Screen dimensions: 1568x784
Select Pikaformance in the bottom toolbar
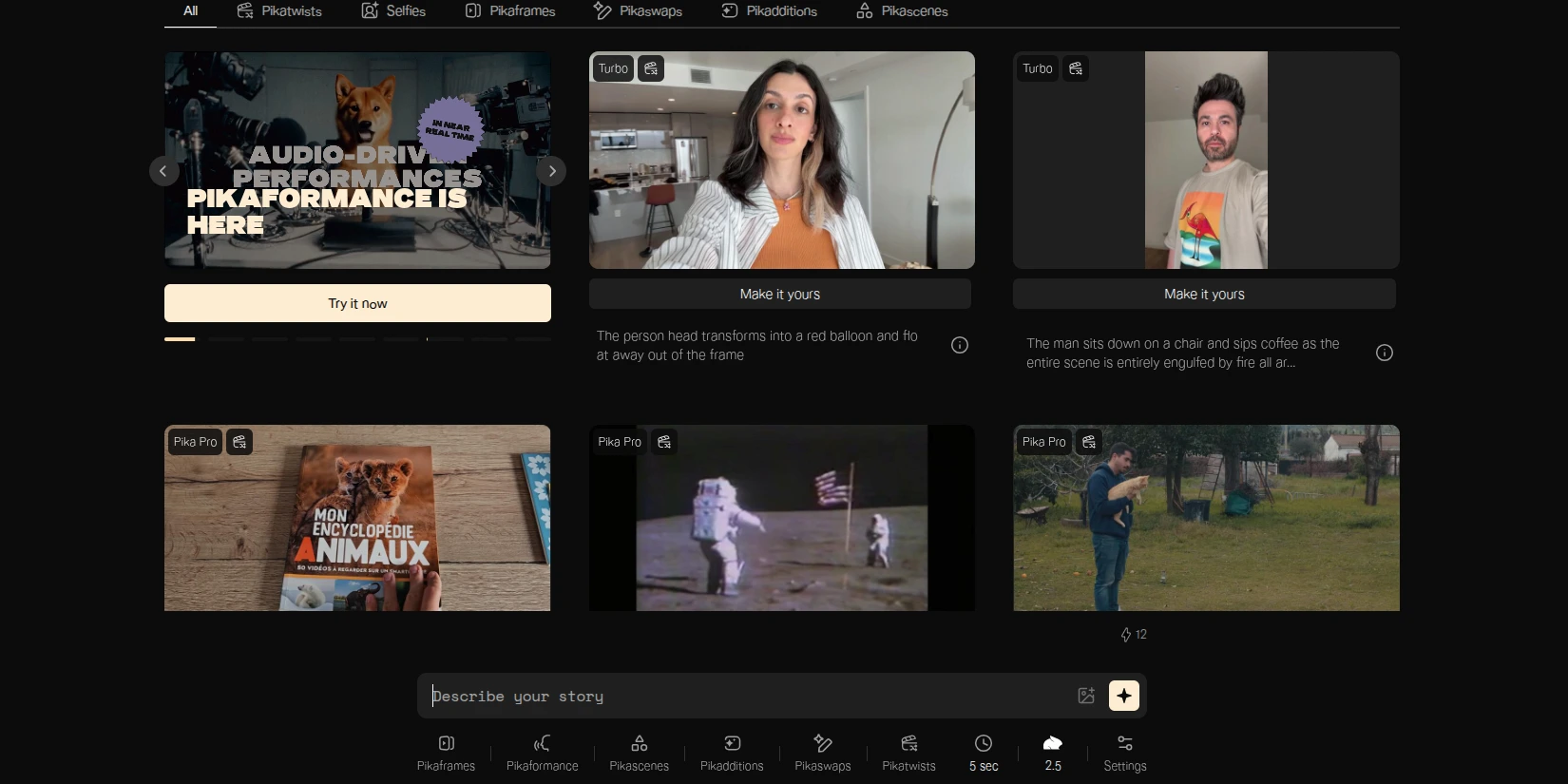click(x=542, y=753)
